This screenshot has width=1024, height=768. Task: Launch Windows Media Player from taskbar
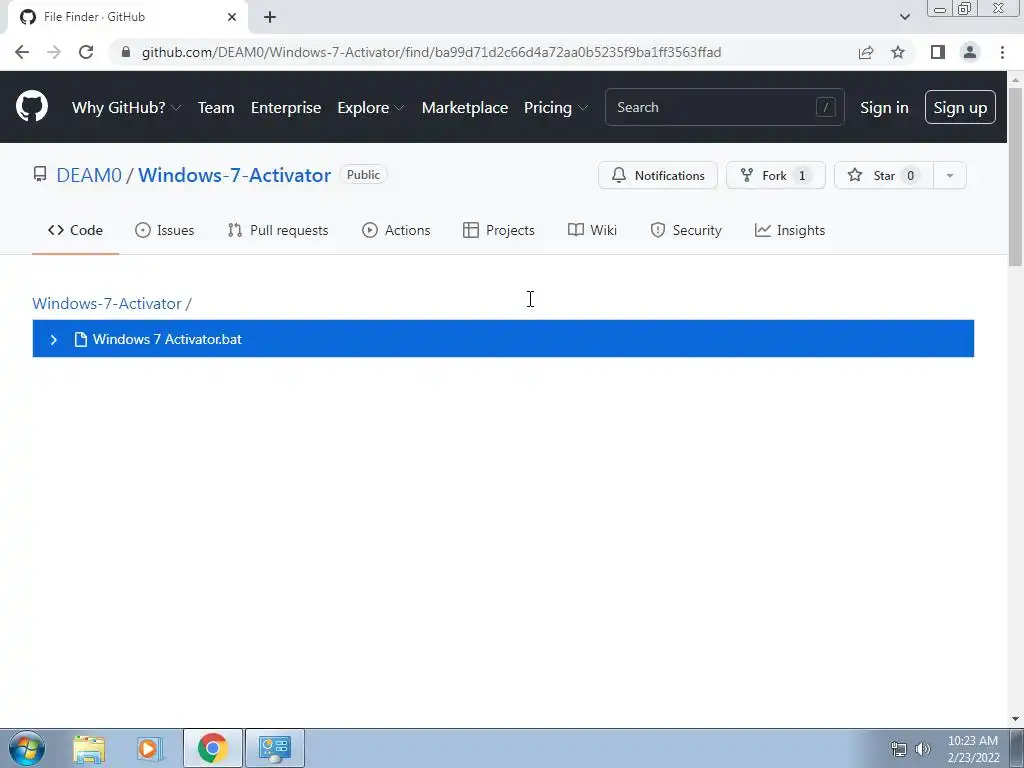[148, 748]
